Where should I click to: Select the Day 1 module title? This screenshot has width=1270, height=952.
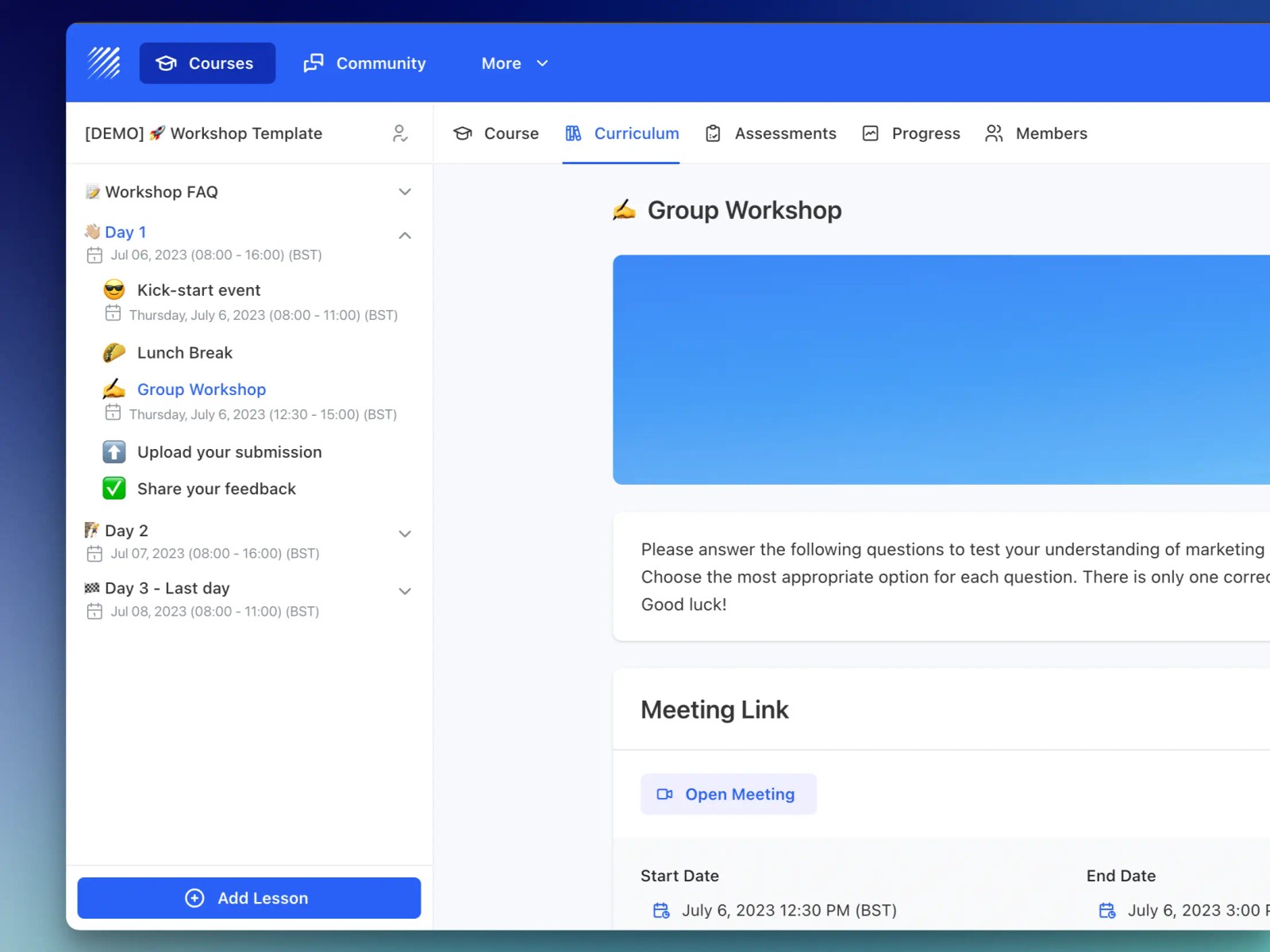[x=125, y=232]
